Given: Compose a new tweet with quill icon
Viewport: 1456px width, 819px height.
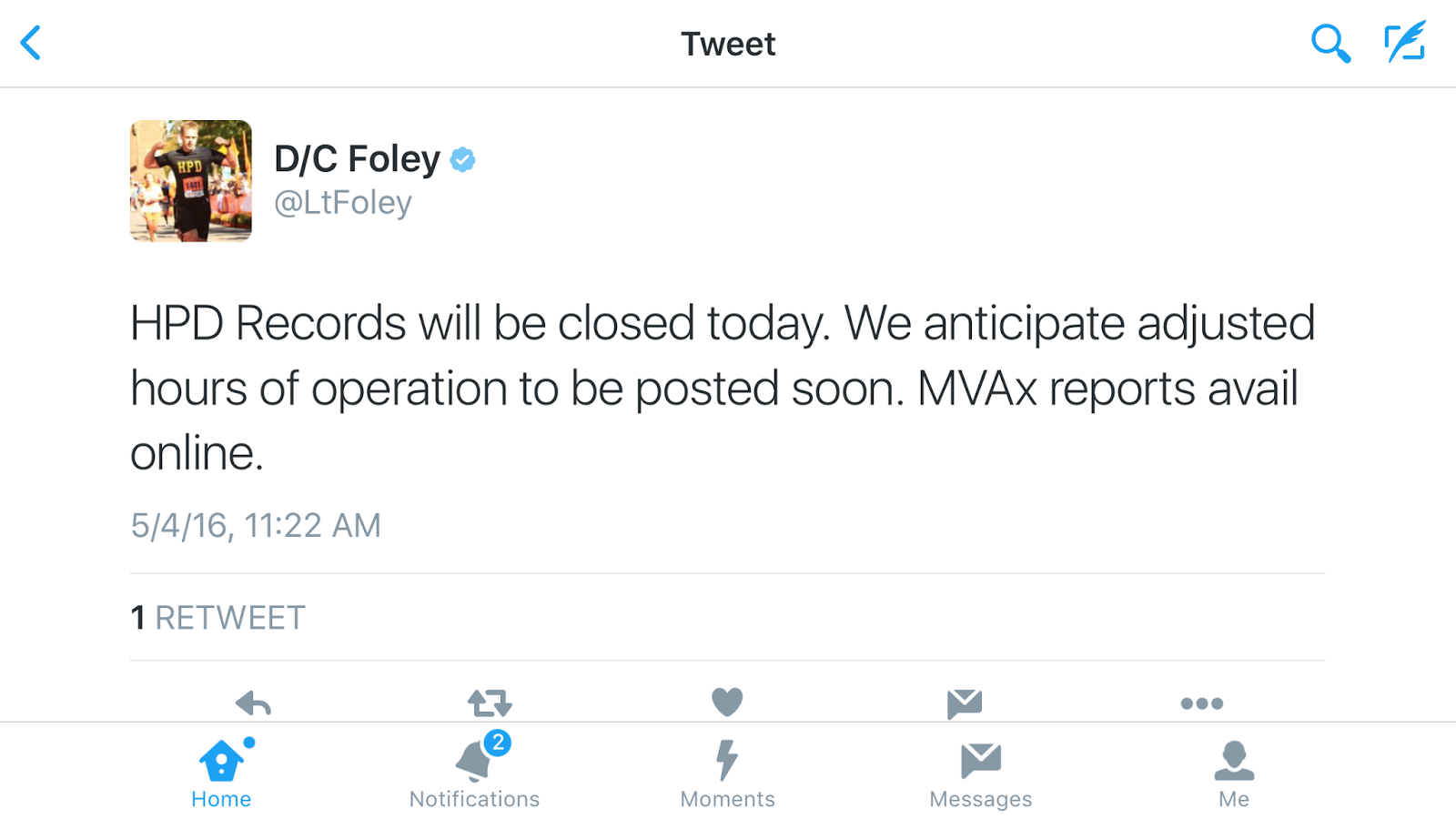Looking at the screenshot, I should click(1405, 42).
